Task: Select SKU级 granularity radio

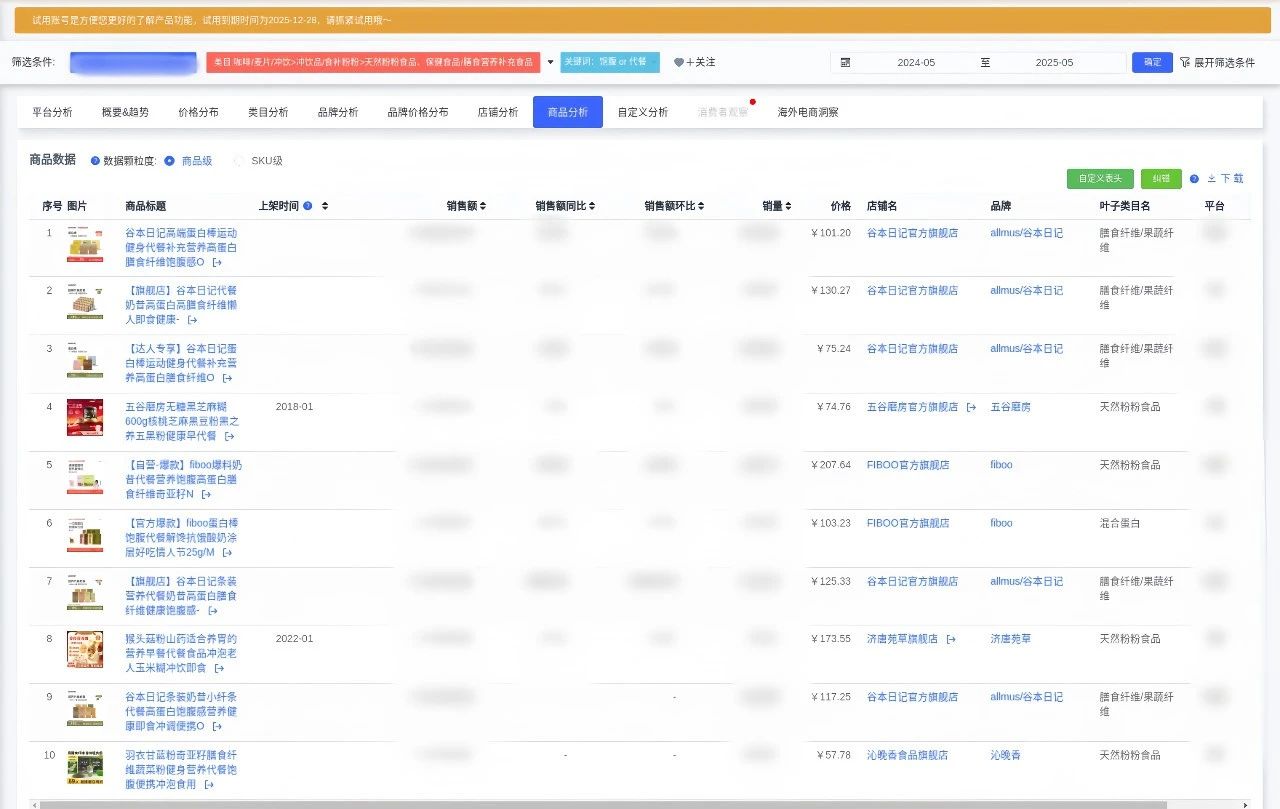Action: pos(238,161)
